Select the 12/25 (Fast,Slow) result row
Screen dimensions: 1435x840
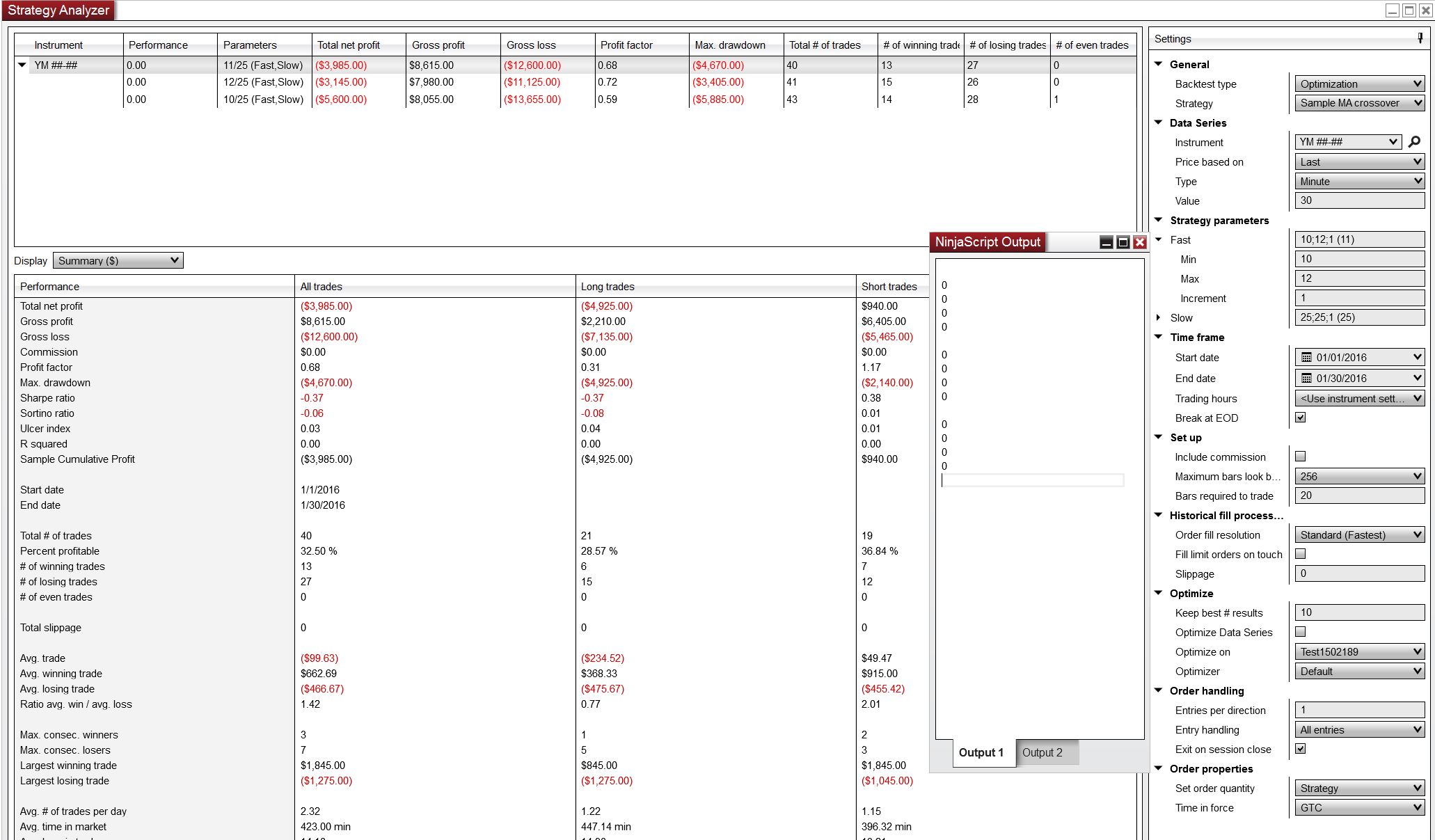tap(263, 82)
